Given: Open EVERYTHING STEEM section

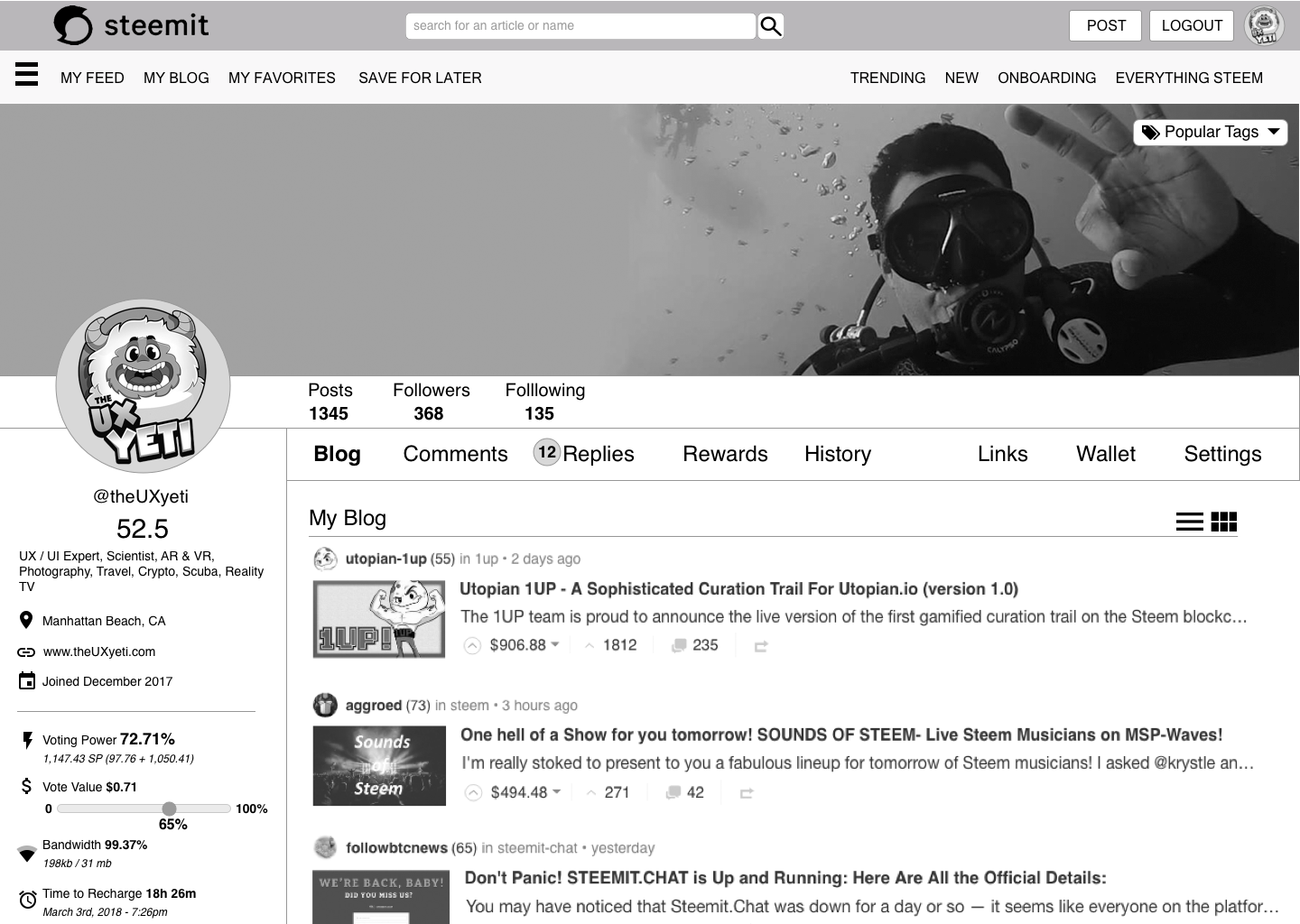Looking at the screenshot, I should pos(1189,78).
